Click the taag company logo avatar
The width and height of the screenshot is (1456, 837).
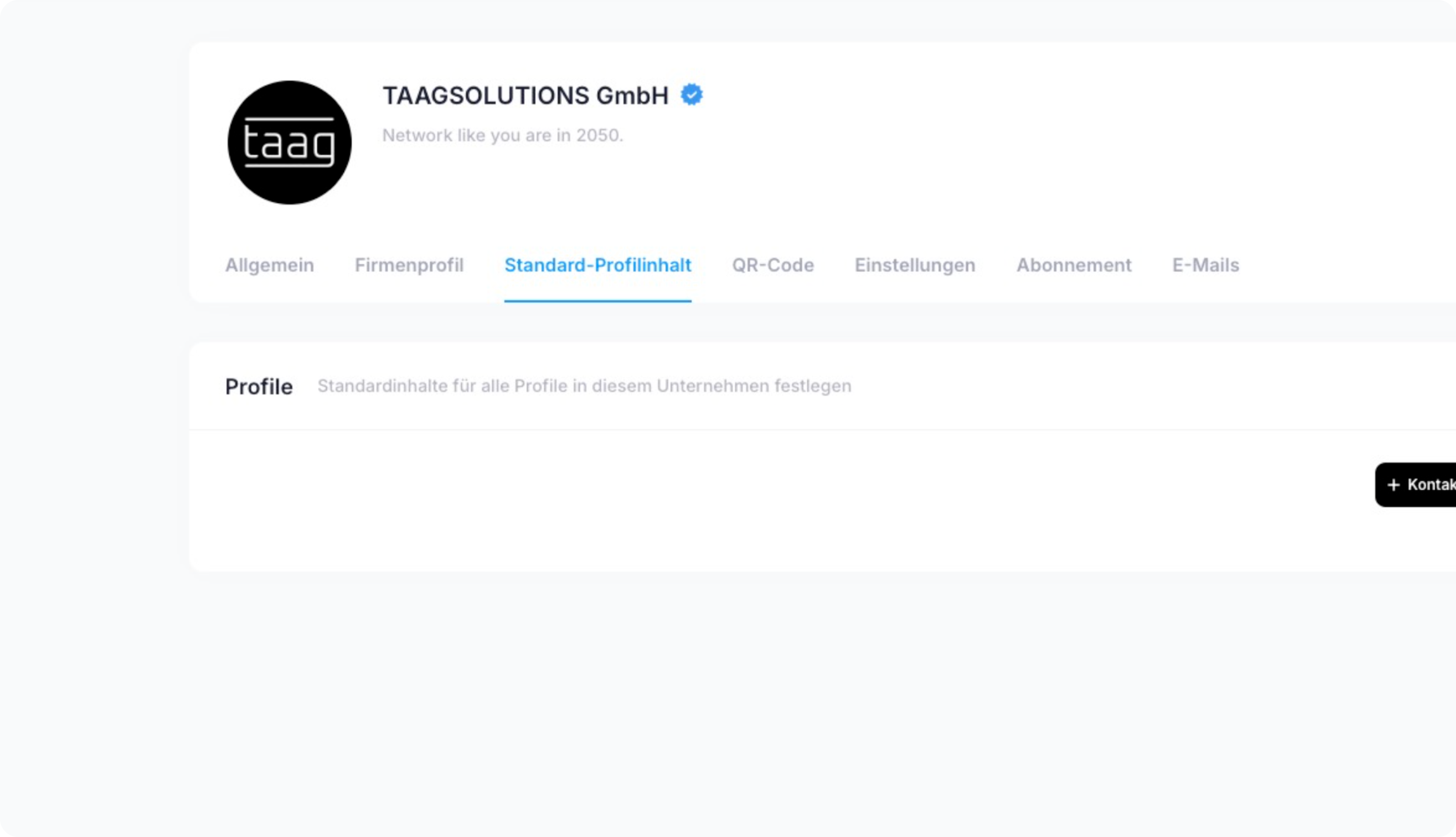click(289, 143)
